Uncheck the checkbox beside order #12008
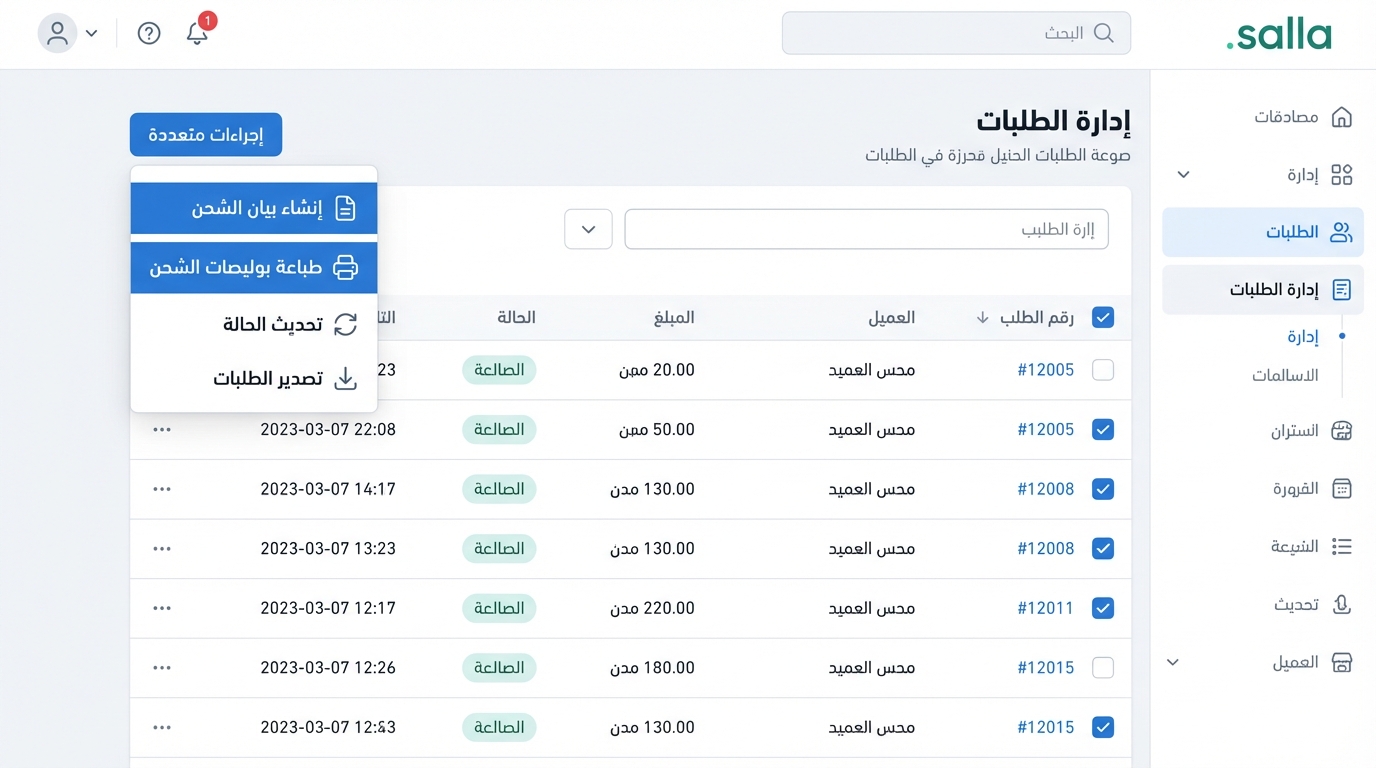1376x768 pixels. [x=1103, y=489]
